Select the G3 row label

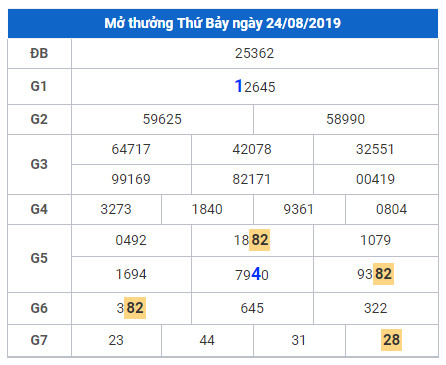click(x=39, y=164)
